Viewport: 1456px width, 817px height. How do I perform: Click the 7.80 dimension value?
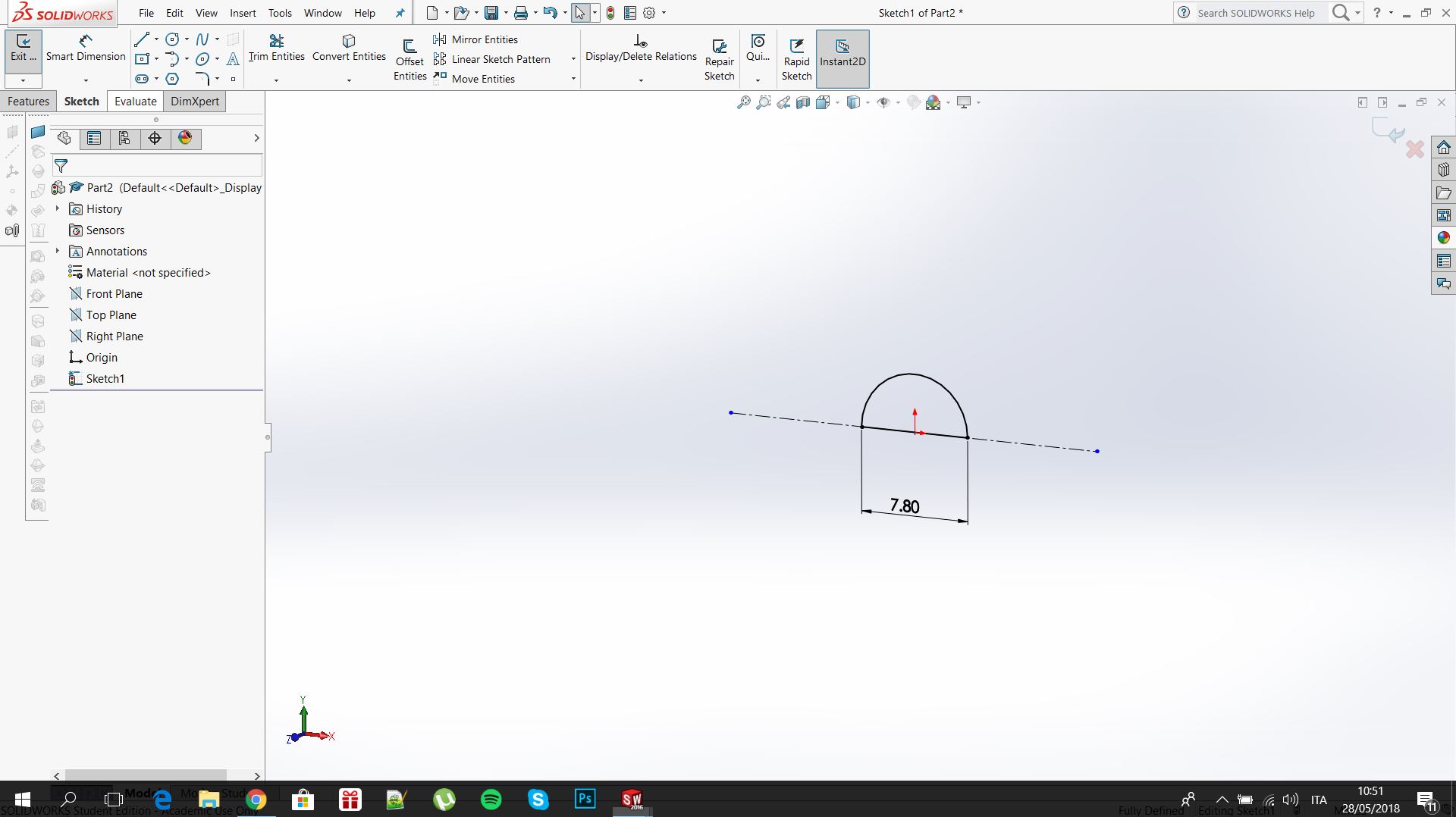point(905,506)
